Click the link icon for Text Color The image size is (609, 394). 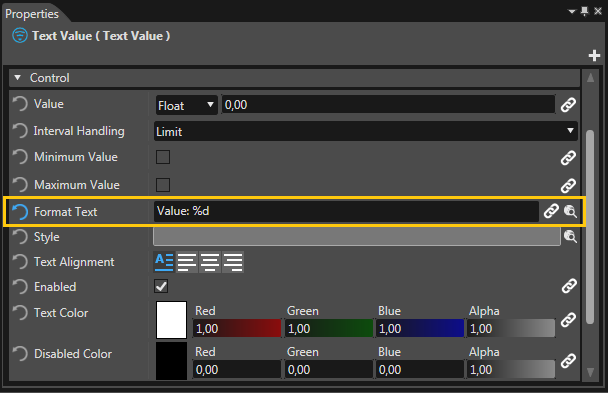pos(568,320)
